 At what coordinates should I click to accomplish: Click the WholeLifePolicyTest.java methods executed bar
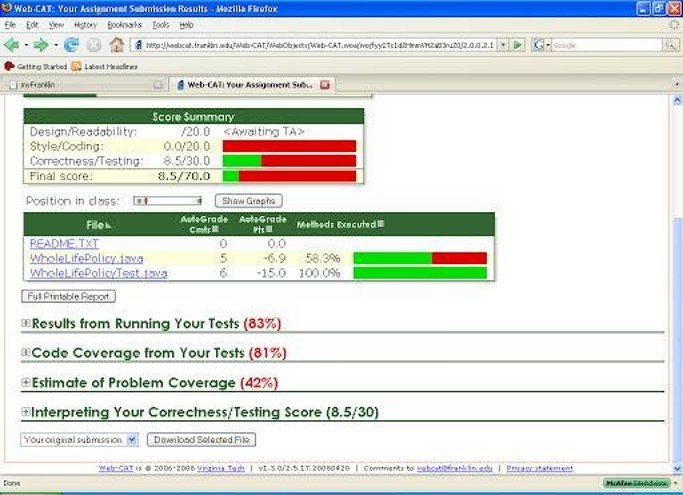tap(420, 273)
